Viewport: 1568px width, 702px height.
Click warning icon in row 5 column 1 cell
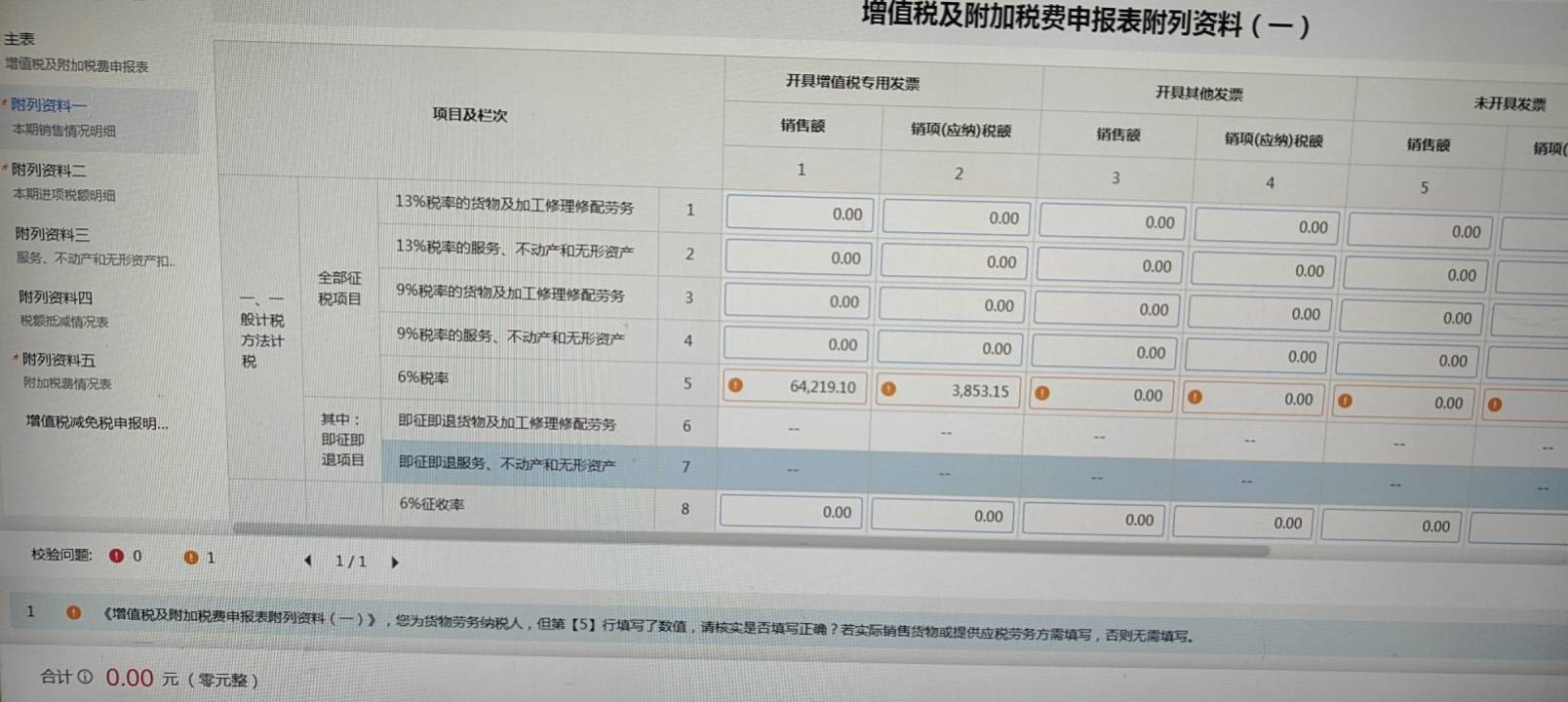[x=736, y=385]
